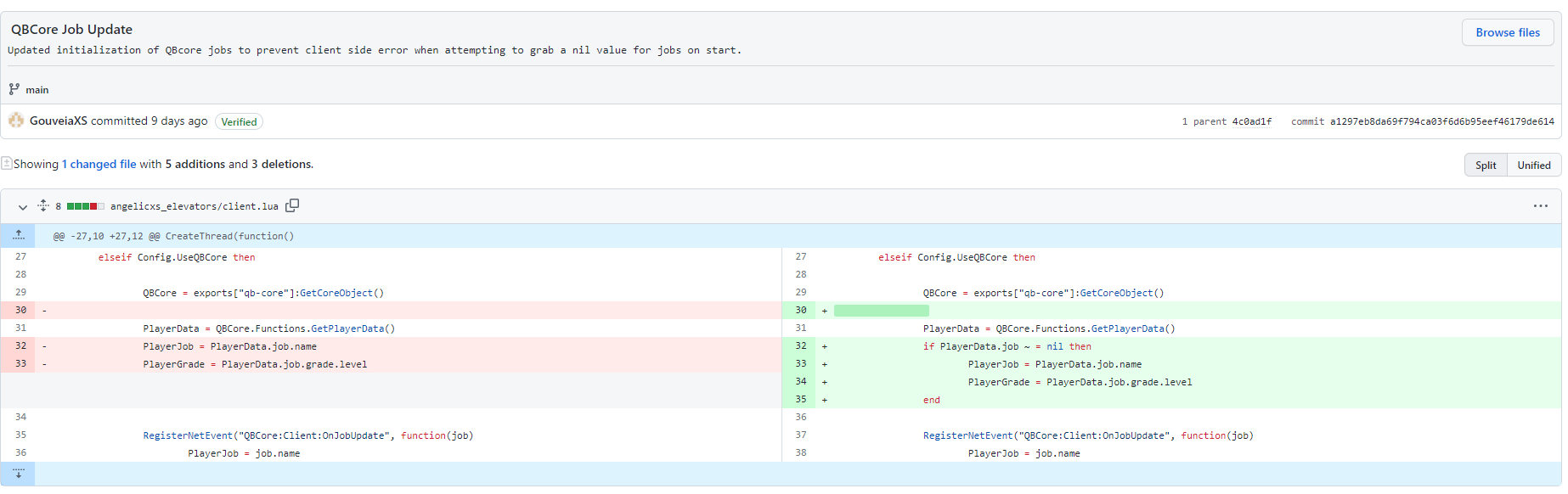Click the left line 35 RegisterNetEvent code
This screenshot has height=494, width=1568.
tap(307, 435)
